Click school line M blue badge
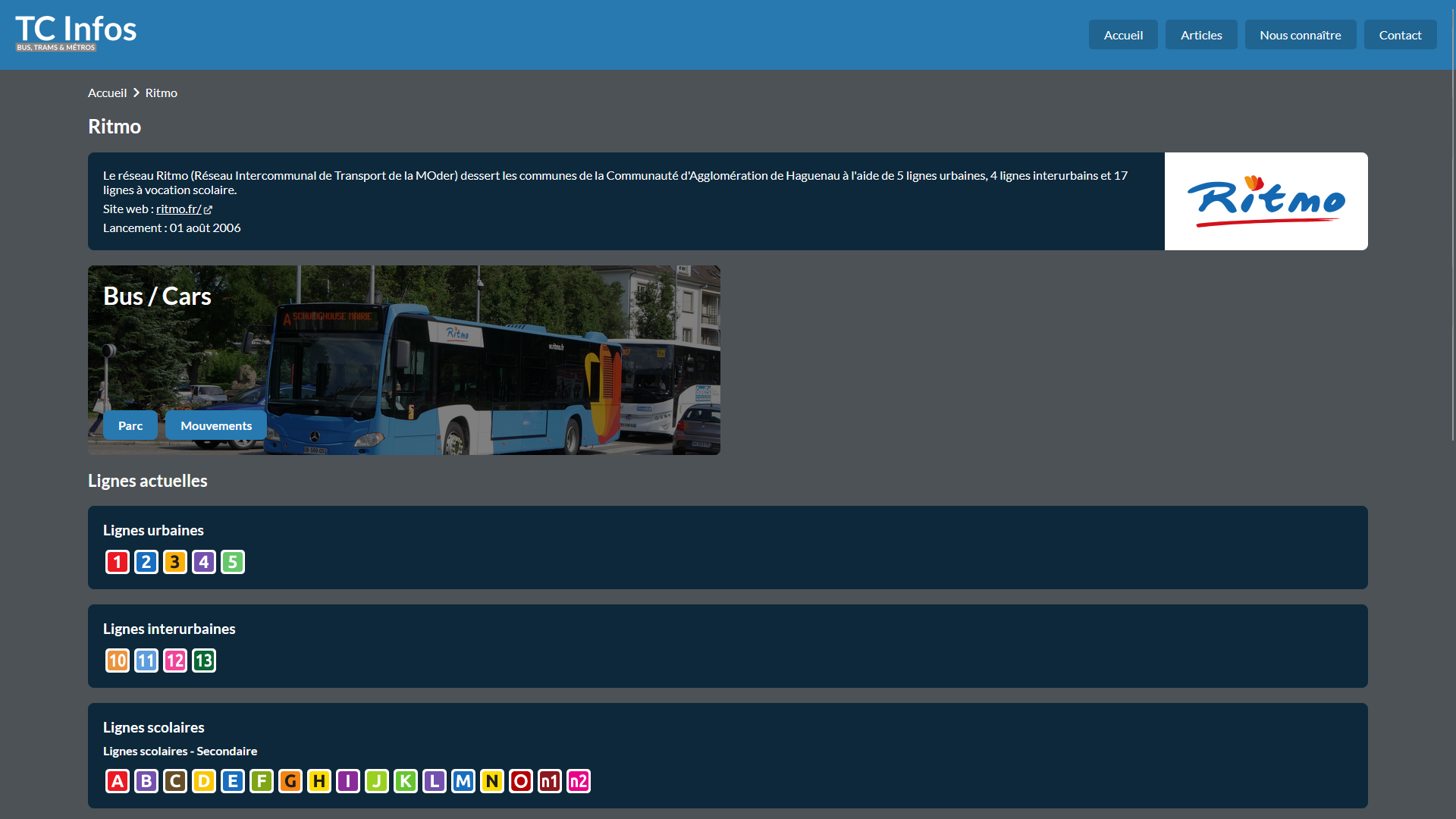1456x819 pixels. click(463, 781)
